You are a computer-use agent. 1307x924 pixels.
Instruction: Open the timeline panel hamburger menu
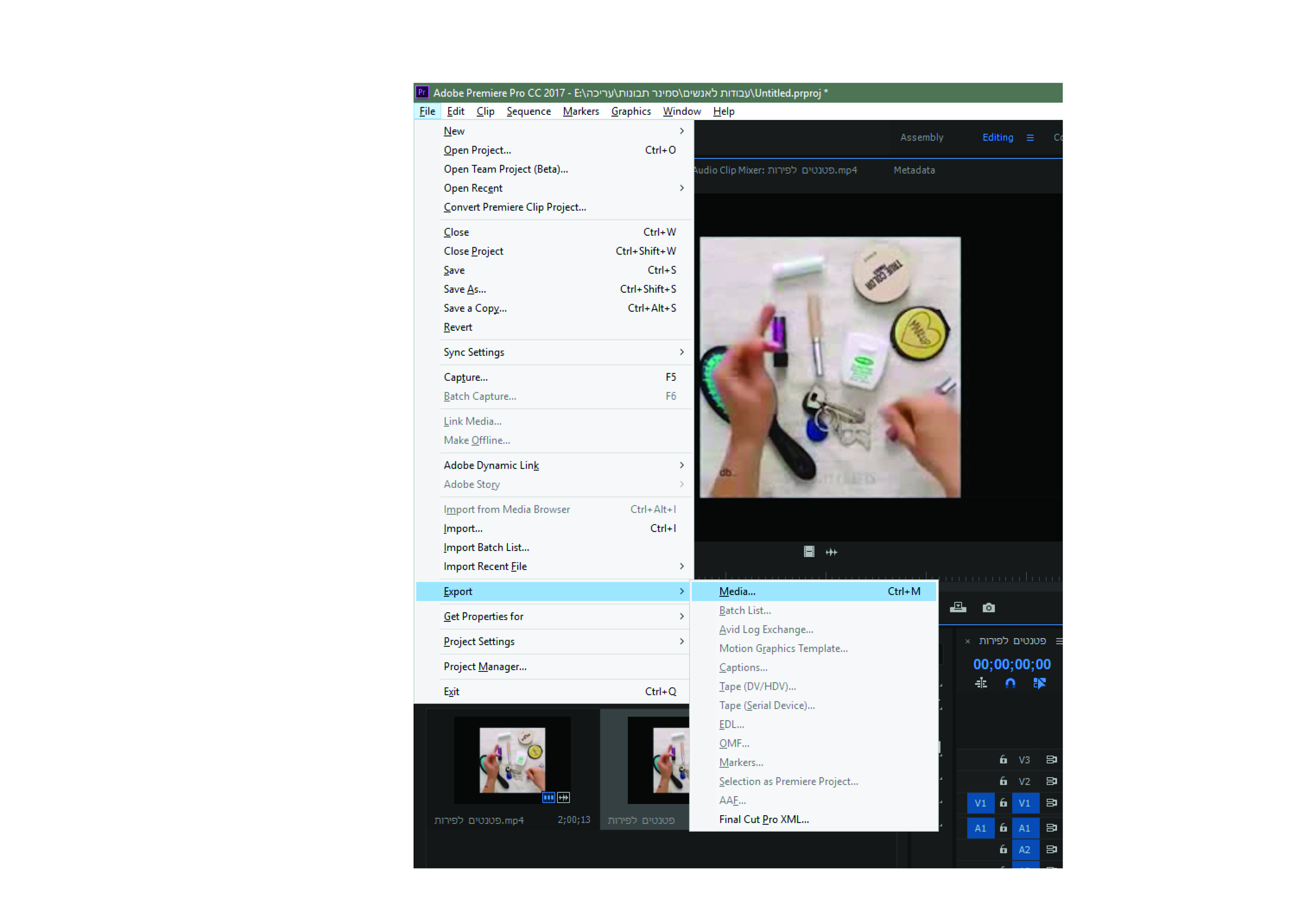pyautogui.click(x=1059, y=641)
